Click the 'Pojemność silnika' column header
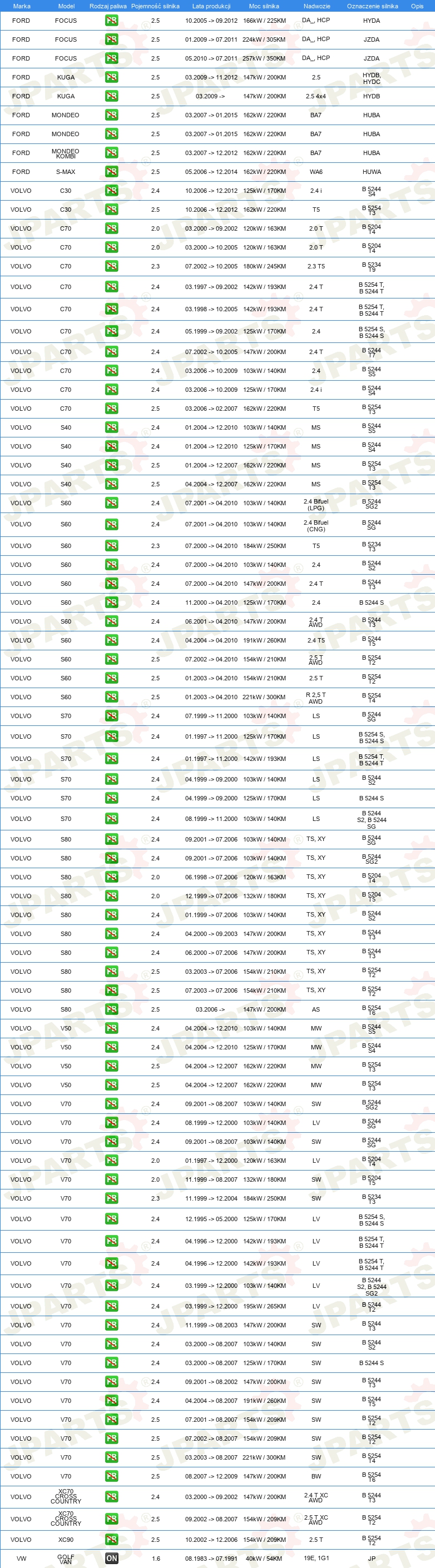435x1568 pixels. (155, 6)
